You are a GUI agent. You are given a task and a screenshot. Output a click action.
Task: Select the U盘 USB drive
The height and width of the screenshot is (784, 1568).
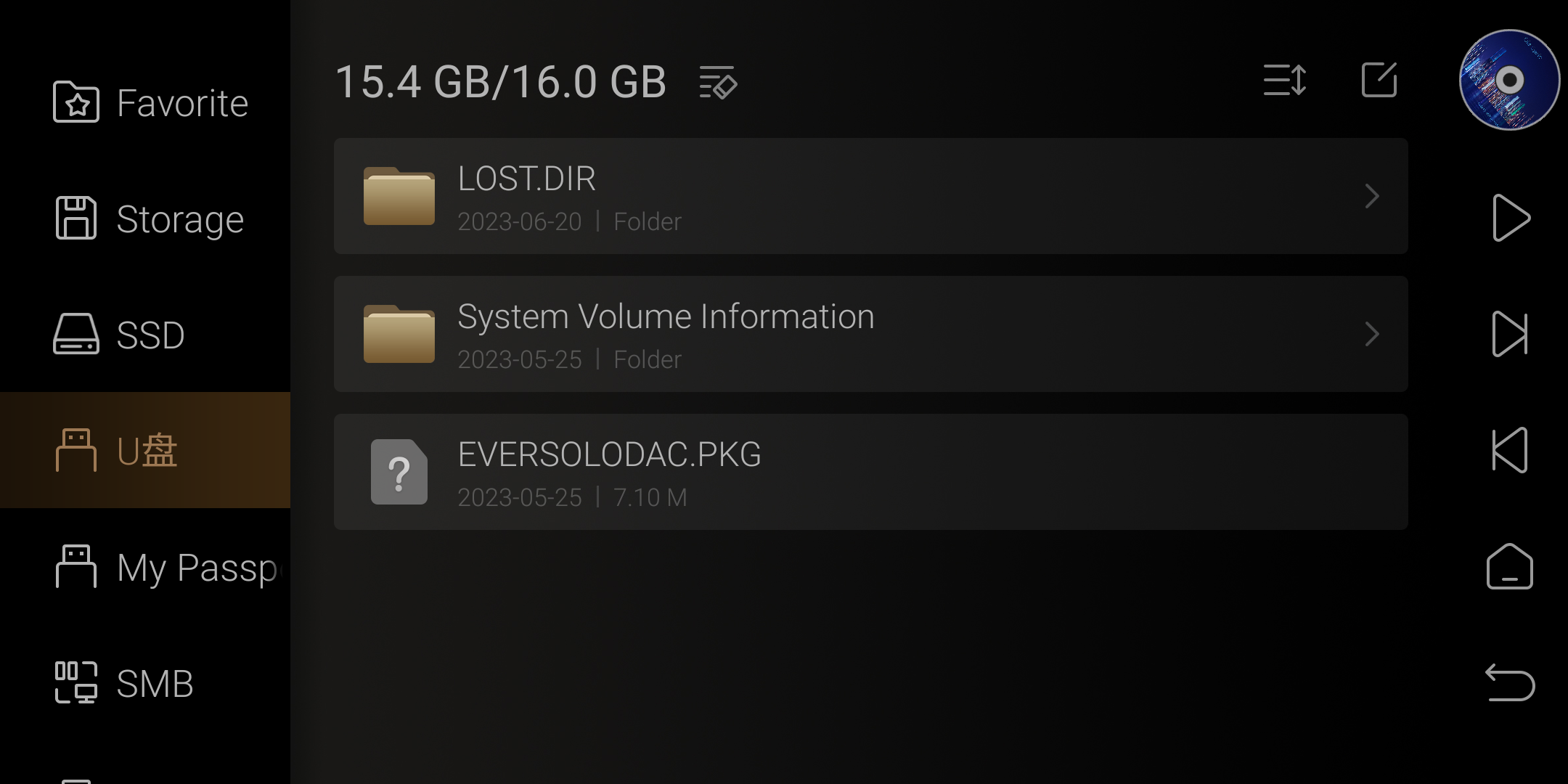[x=145, y=450]
